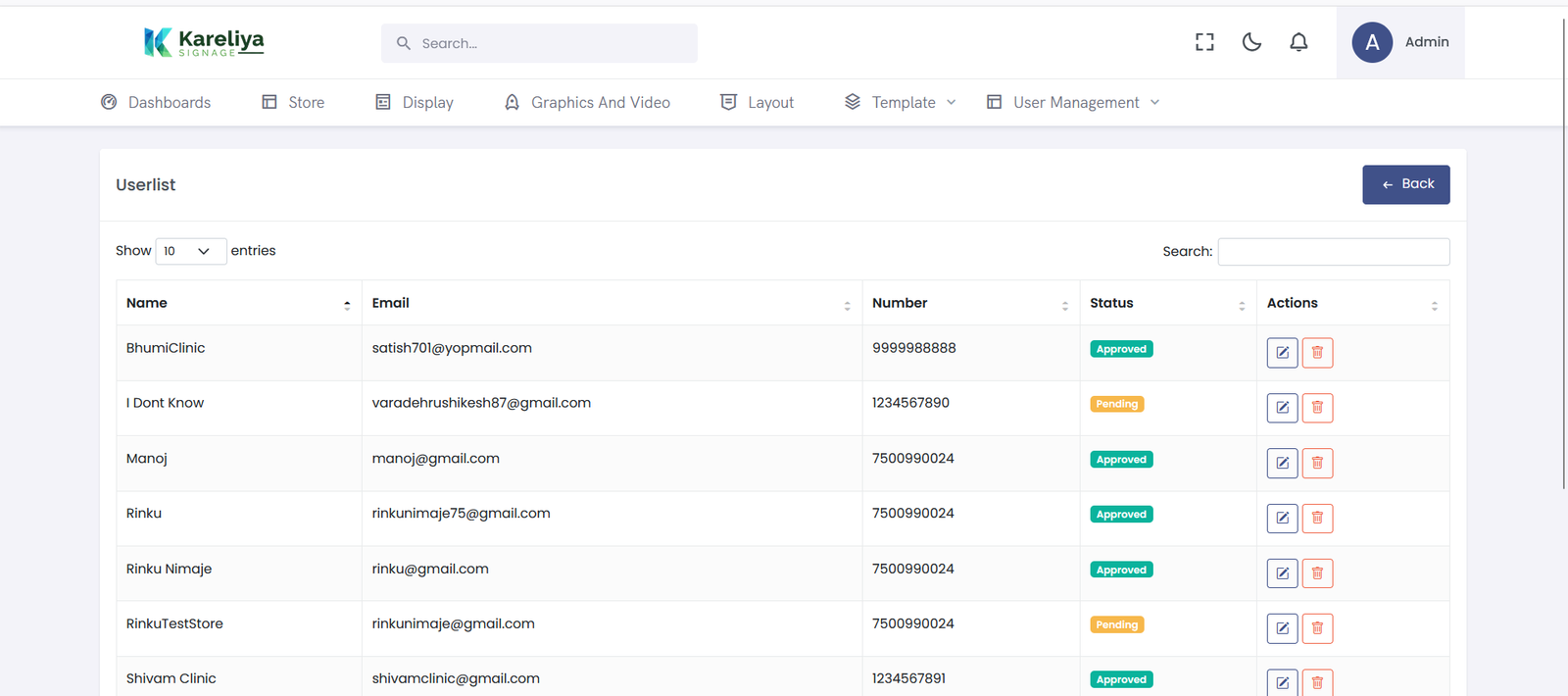The width and height of the screenshot is (1568, 696).
Task: Click the number 1234567890
Action: pos(910,403)
